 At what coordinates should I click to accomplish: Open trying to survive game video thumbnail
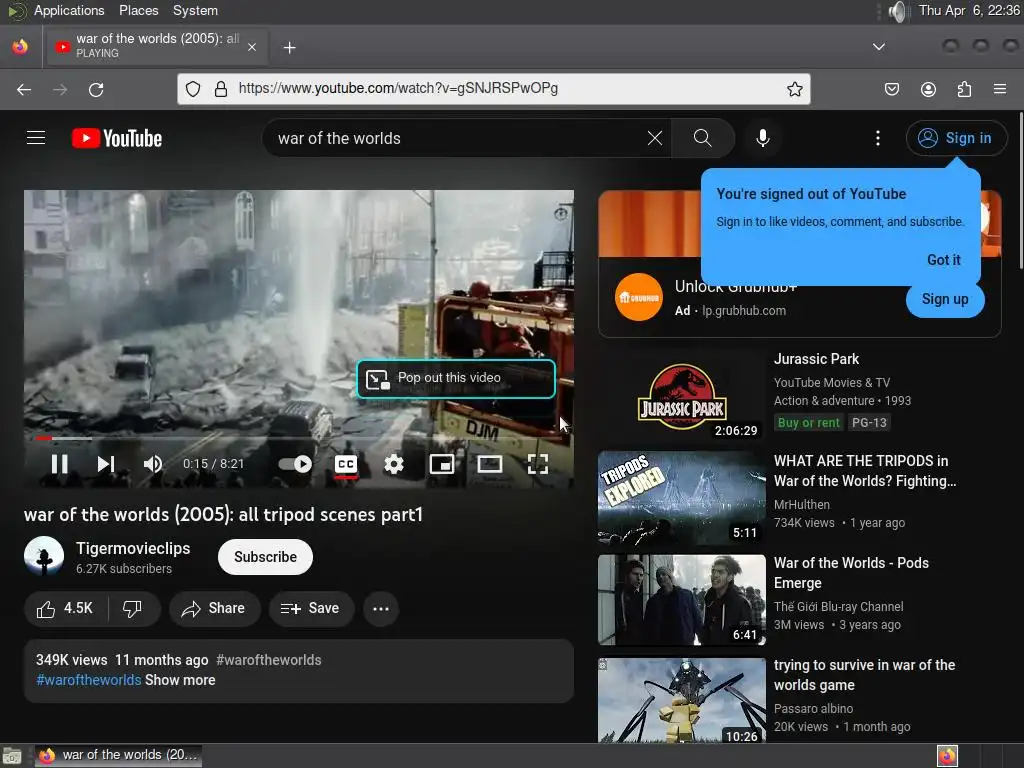(682, 700)
